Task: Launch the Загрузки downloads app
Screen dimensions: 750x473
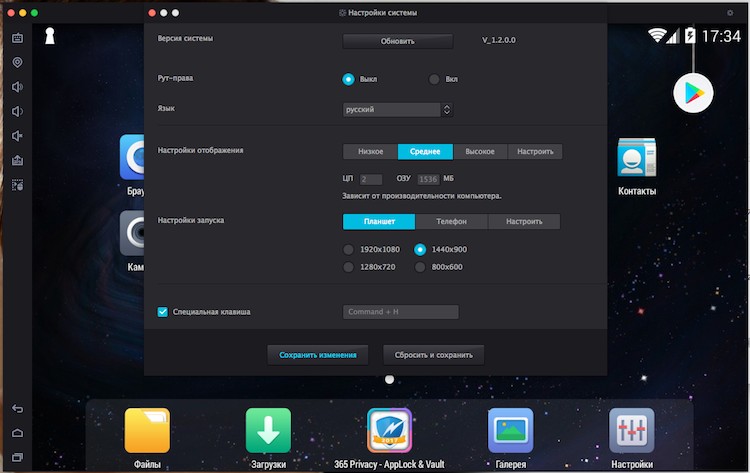Action: (268, 431)
